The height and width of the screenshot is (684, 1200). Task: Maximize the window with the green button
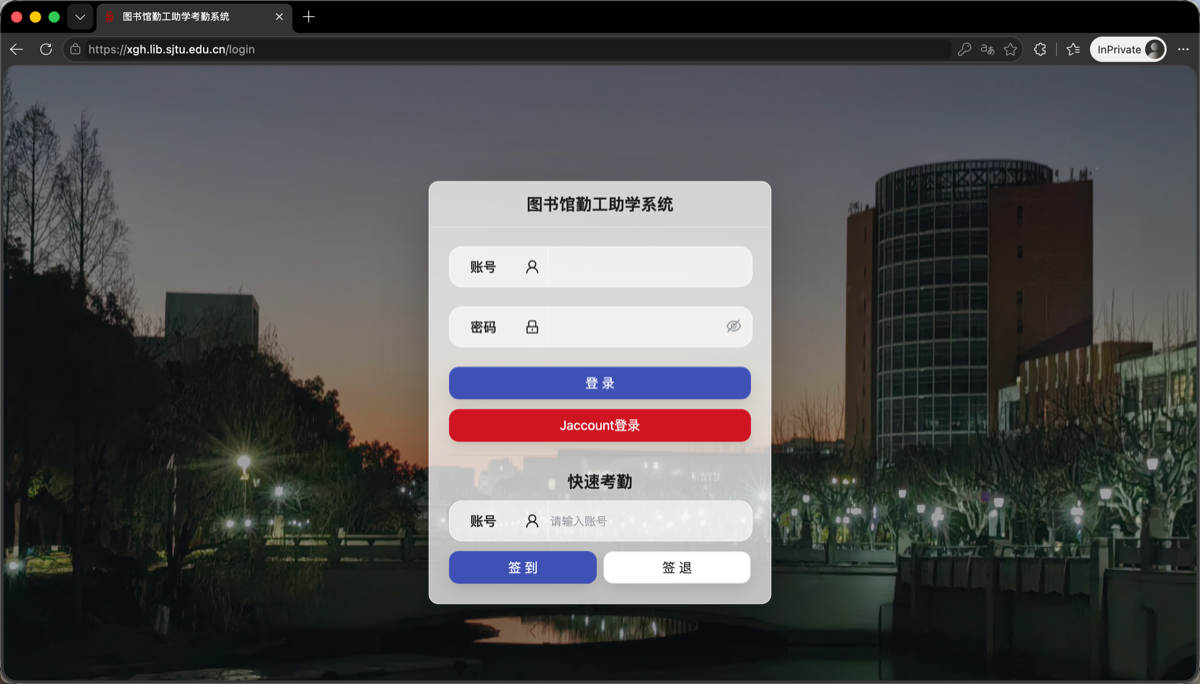(x=54, y=17)
